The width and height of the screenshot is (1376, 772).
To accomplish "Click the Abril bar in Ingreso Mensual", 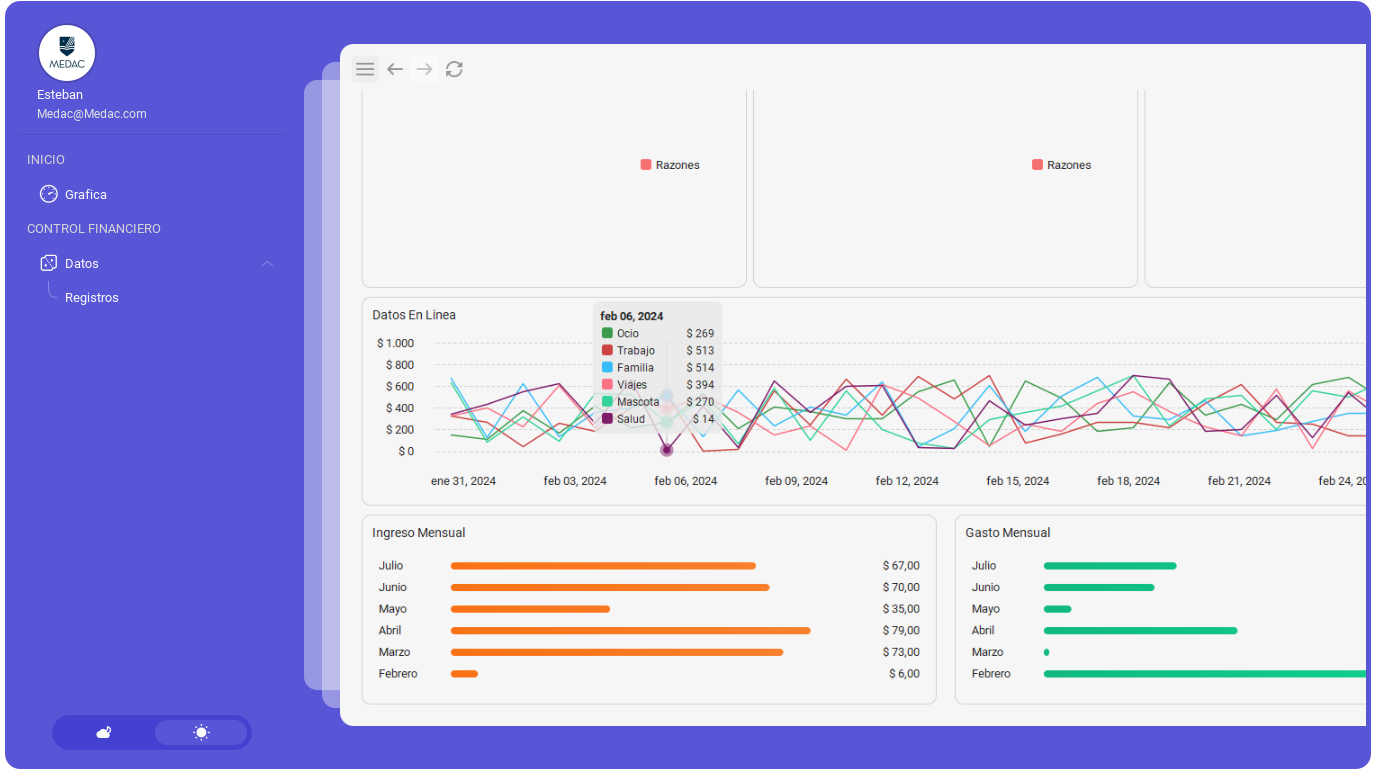I will pos(630,631).
